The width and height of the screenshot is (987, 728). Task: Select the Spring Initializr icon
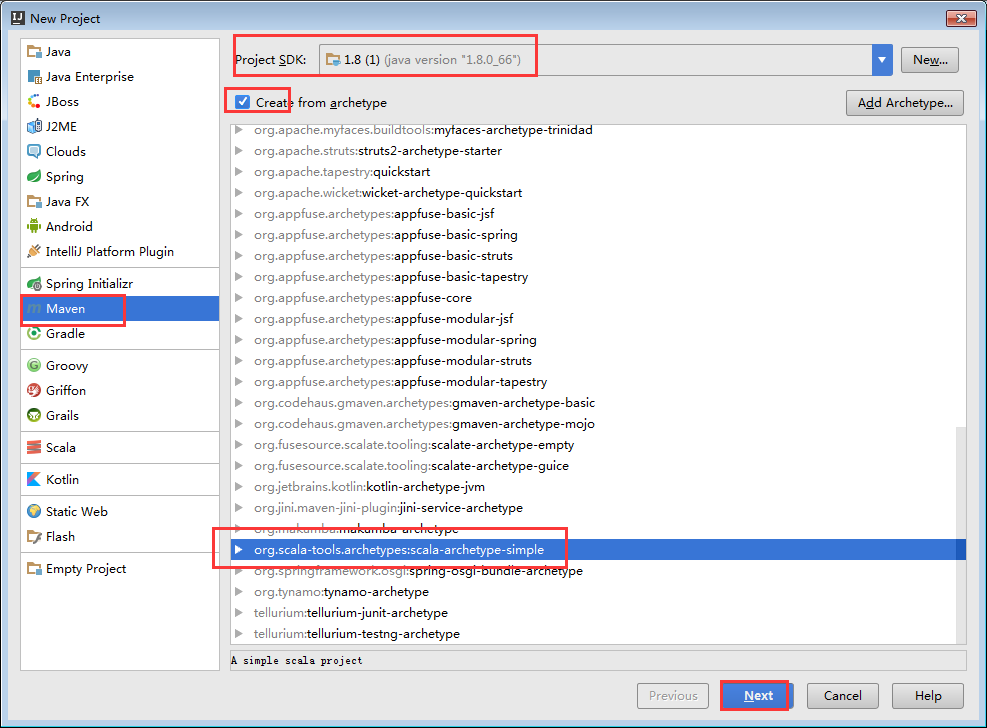(x=34, y=284)
